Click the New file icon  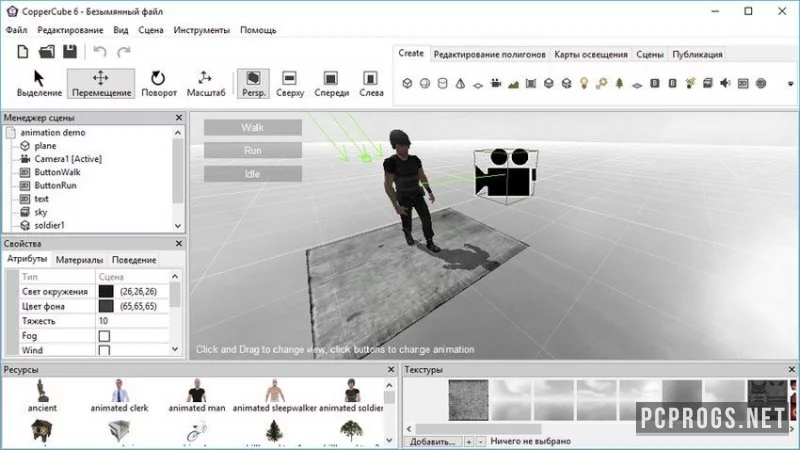click(22, 52)
